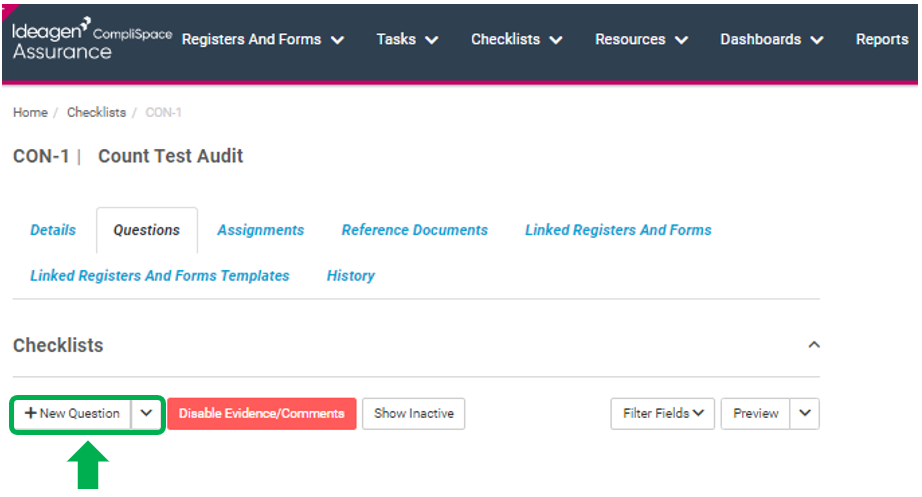922x497 pixels.
Task: Click the Preview button
Action: (x=756, y=413)
